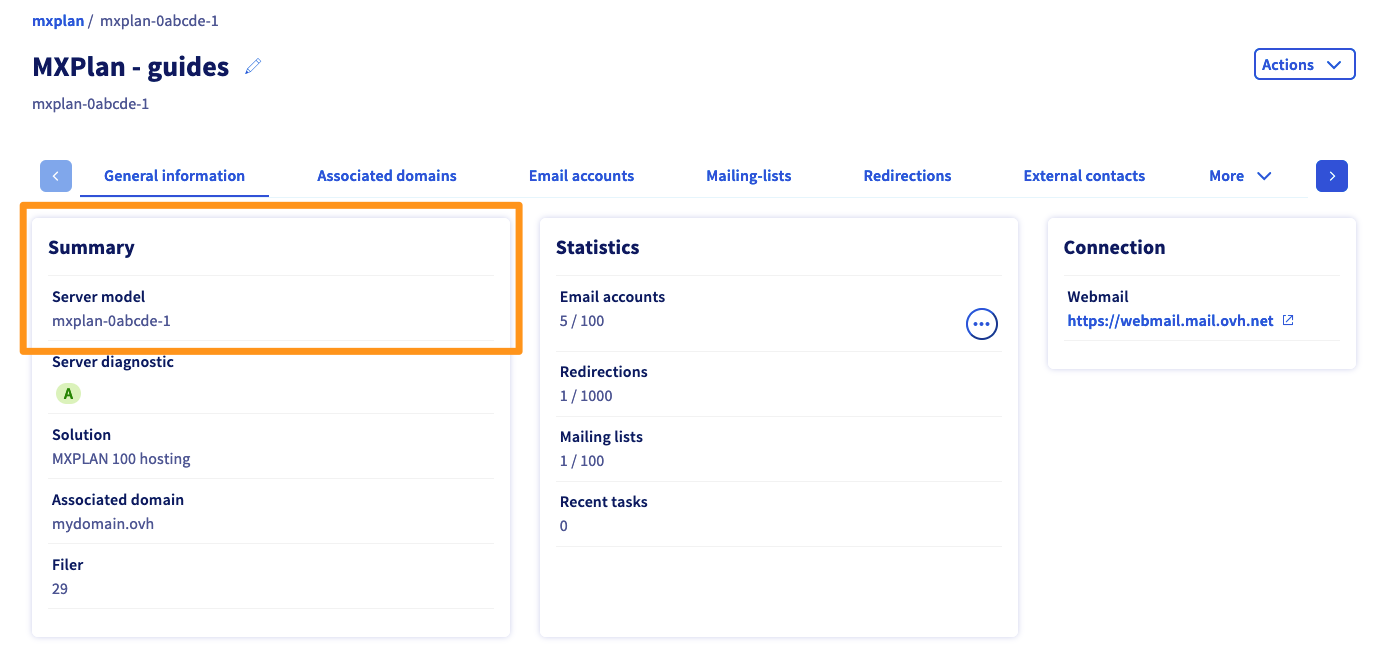The height and width of the screenshot is (669, 1381).
Task: Expand the More tab dropdown
Action: pos(1240,176)
